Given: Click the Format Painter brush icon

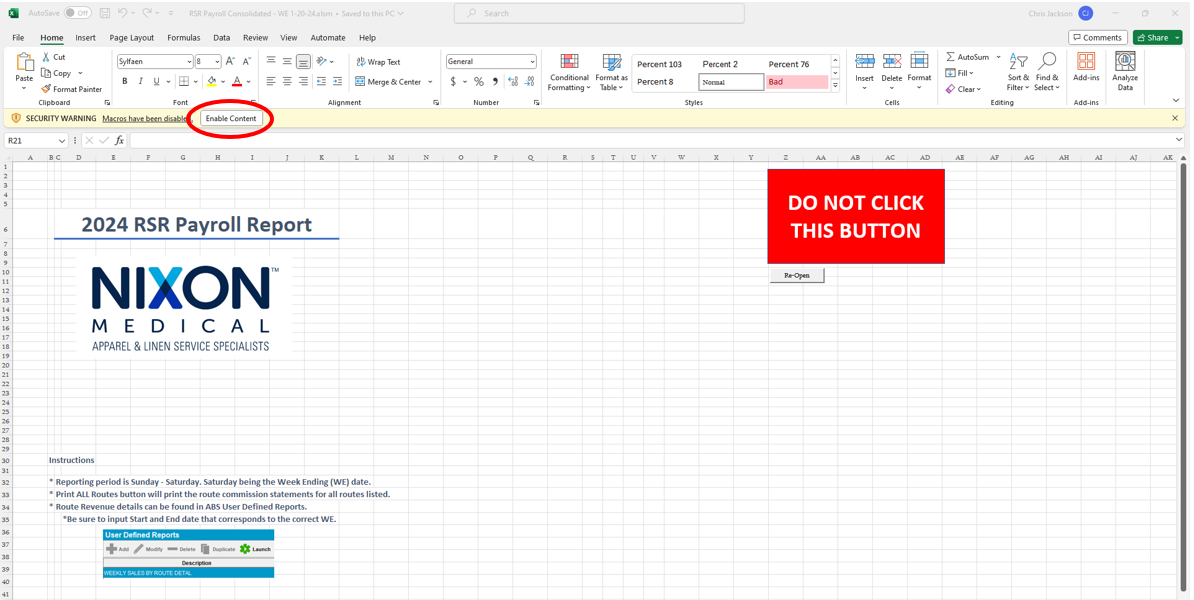Looking at the screenshot, I should click(x=46, y=89).
